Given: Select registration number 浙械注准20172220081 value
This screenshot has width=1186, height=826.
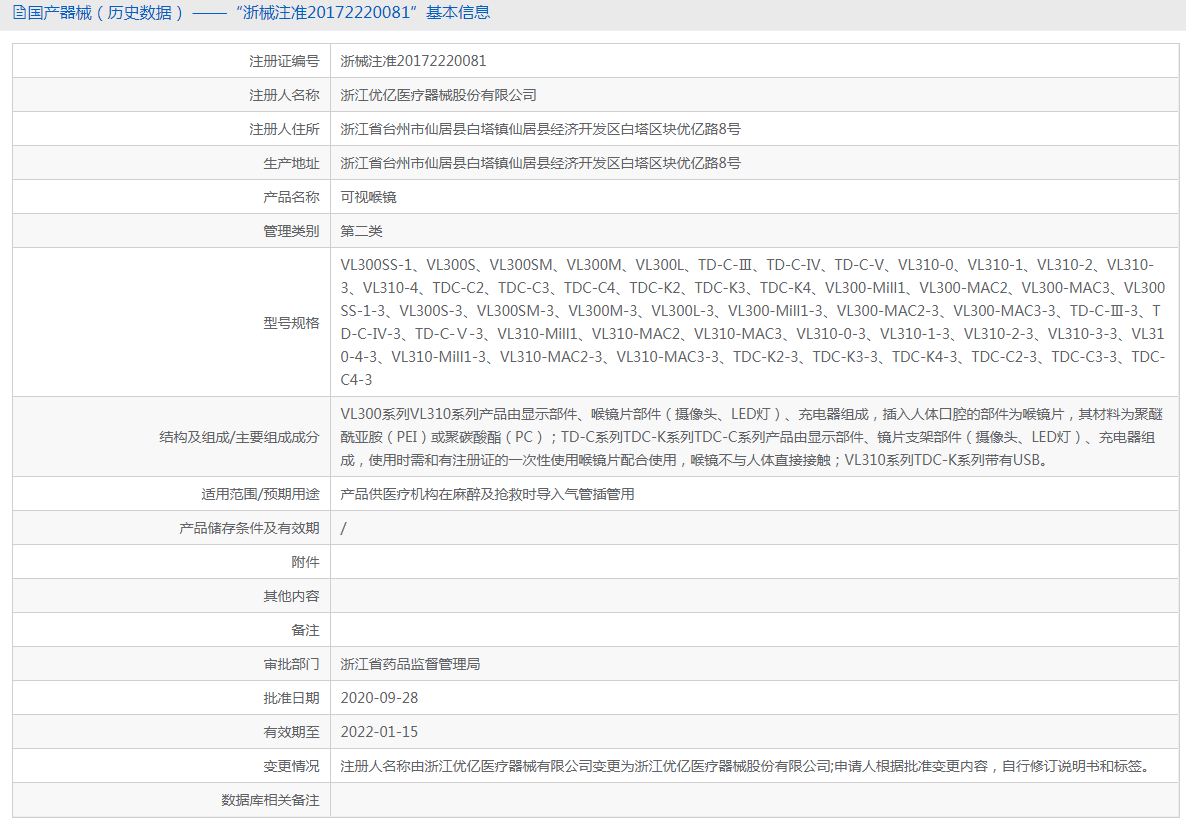Looking at the screenshot, I should 412,60.
